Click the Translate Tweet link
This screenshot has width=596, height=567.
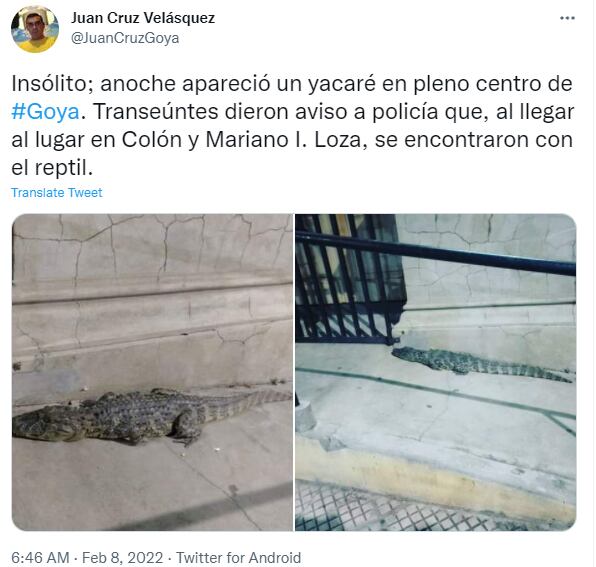pos(57,193)
